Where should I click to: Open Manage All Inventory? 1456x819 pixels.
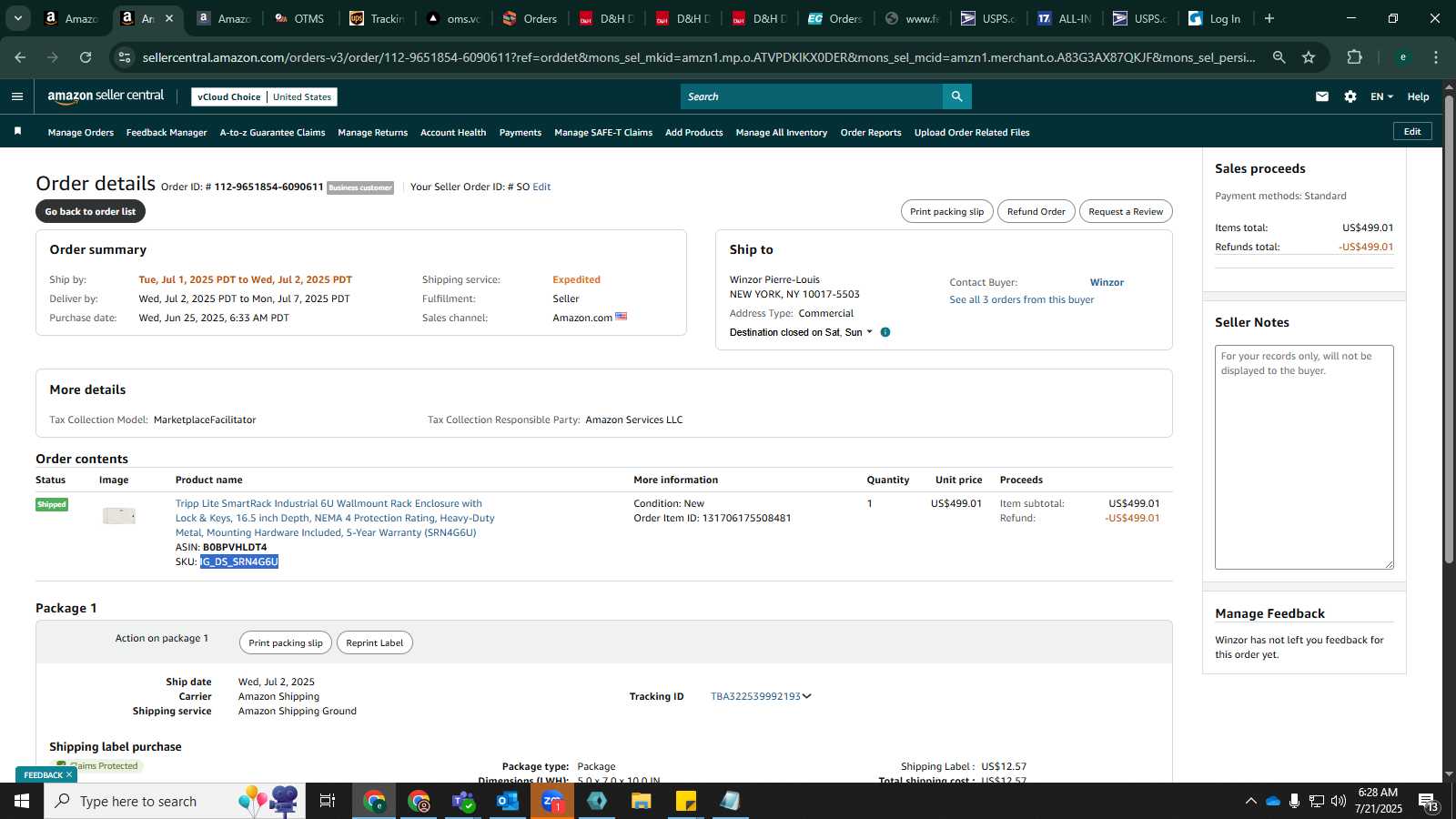coord(782,132)
